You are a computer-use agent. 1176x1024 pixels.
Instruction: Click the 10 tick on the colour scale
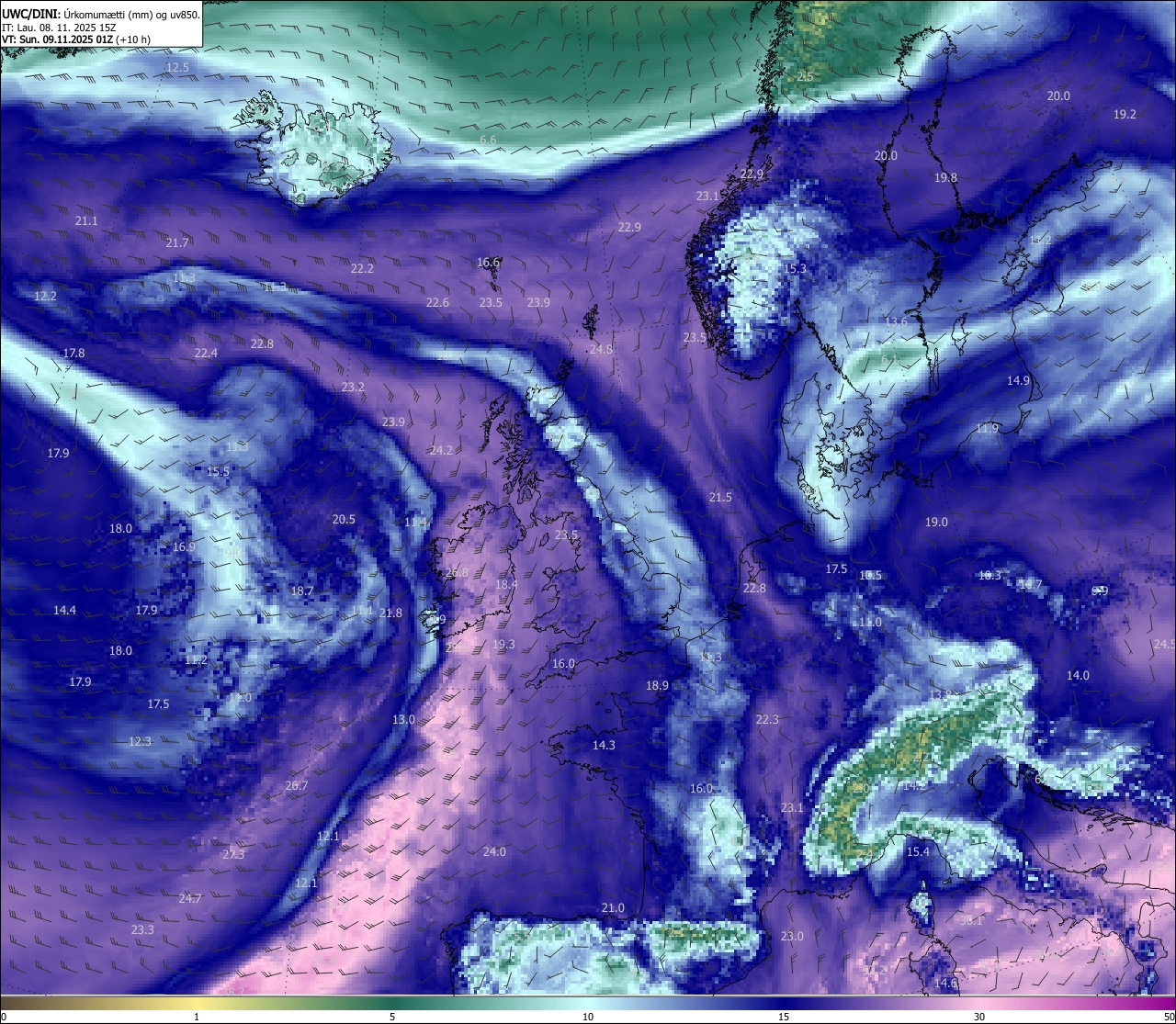pos(588,1016)
